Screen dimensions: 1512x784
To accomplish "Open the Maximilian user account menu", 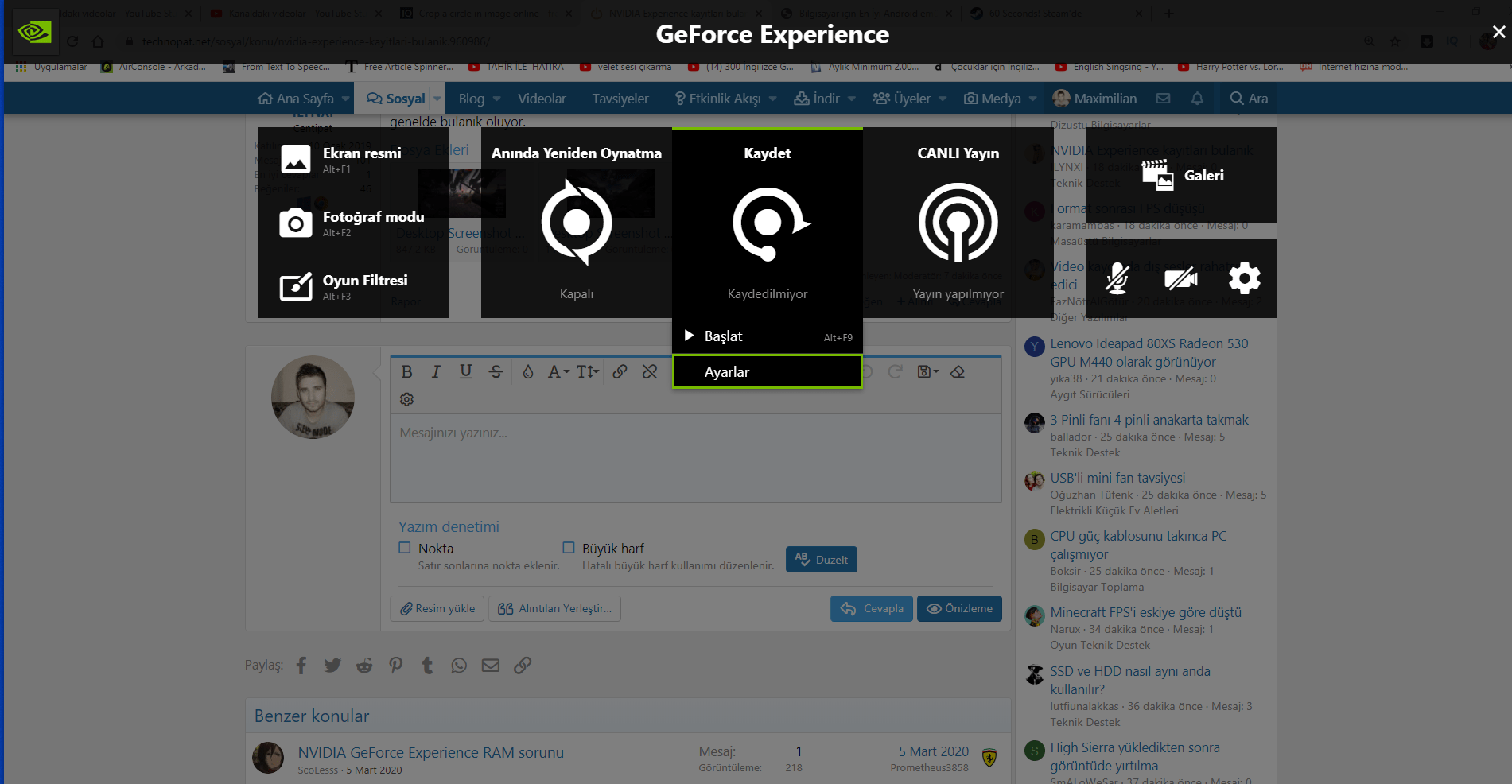I will click(1094, 99).
